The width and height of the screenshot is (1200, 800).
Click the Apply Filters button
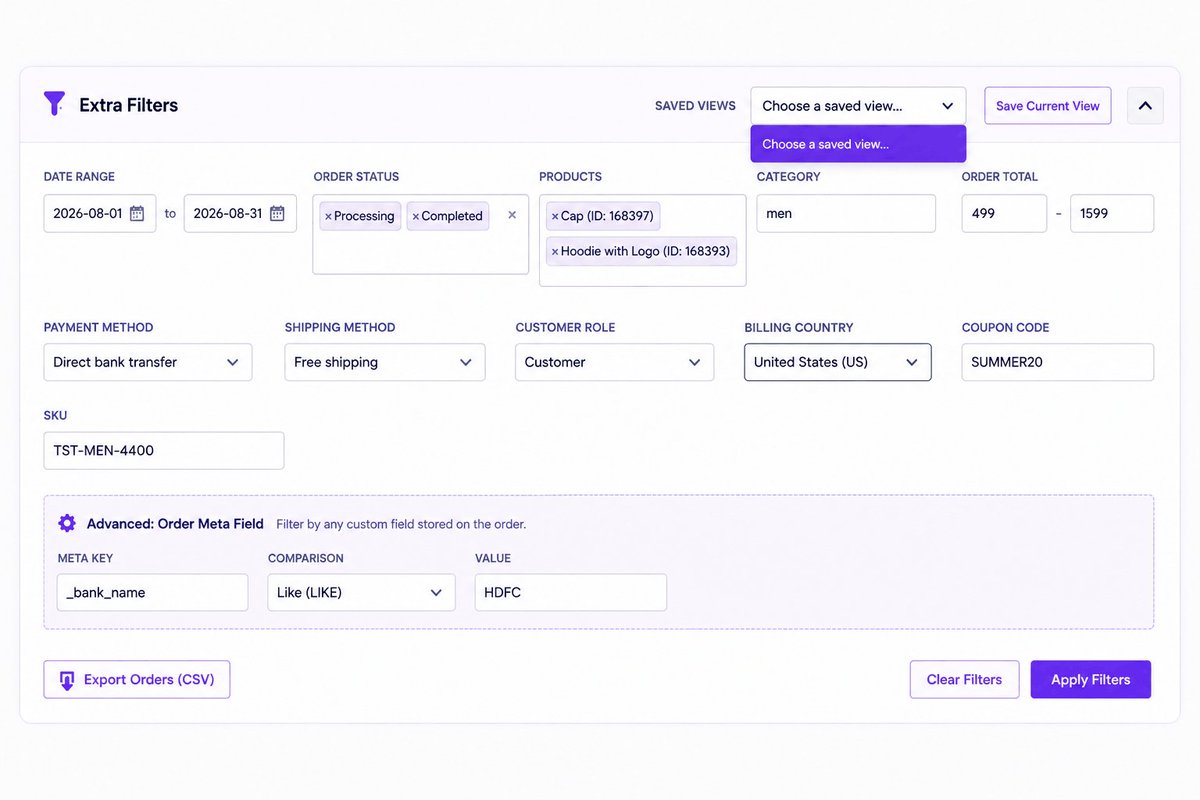[x=1091, y=680]
